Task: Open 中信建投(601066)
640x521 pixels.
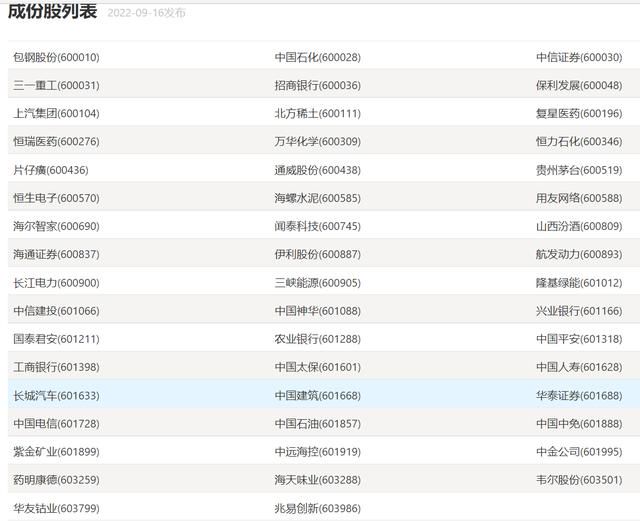Action: 56,311
